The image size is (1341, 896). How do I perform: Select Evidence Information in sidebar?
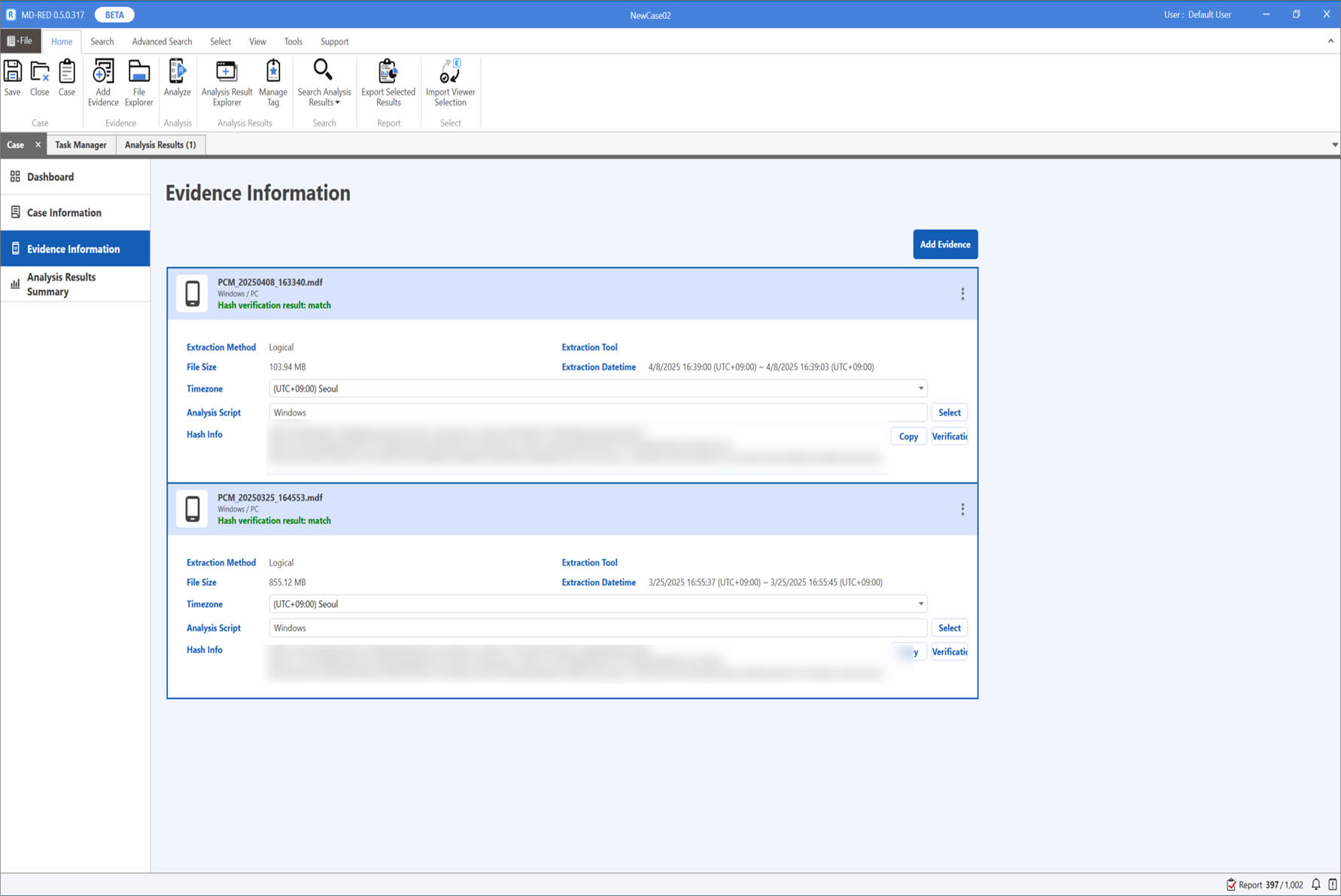point(75,249)
